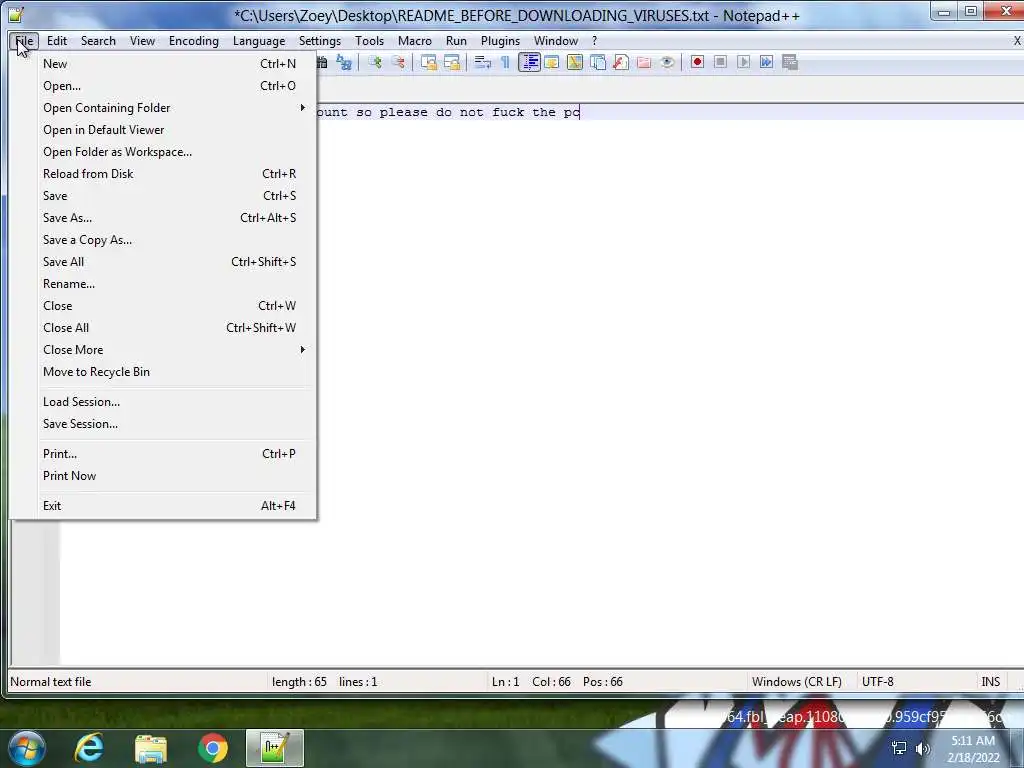This screenshot has height=768, width=1024.
Task: Open the Plugins menu
Action: (500, 40)
